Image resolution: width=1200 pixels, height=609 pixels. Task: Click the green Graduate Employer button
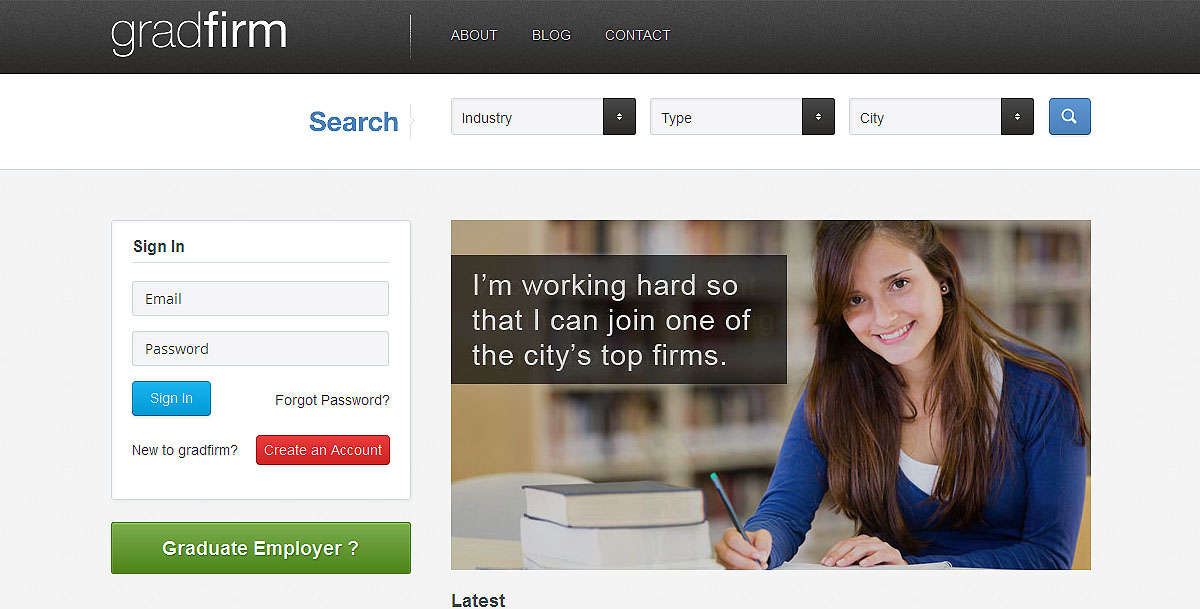coord(261,548)
